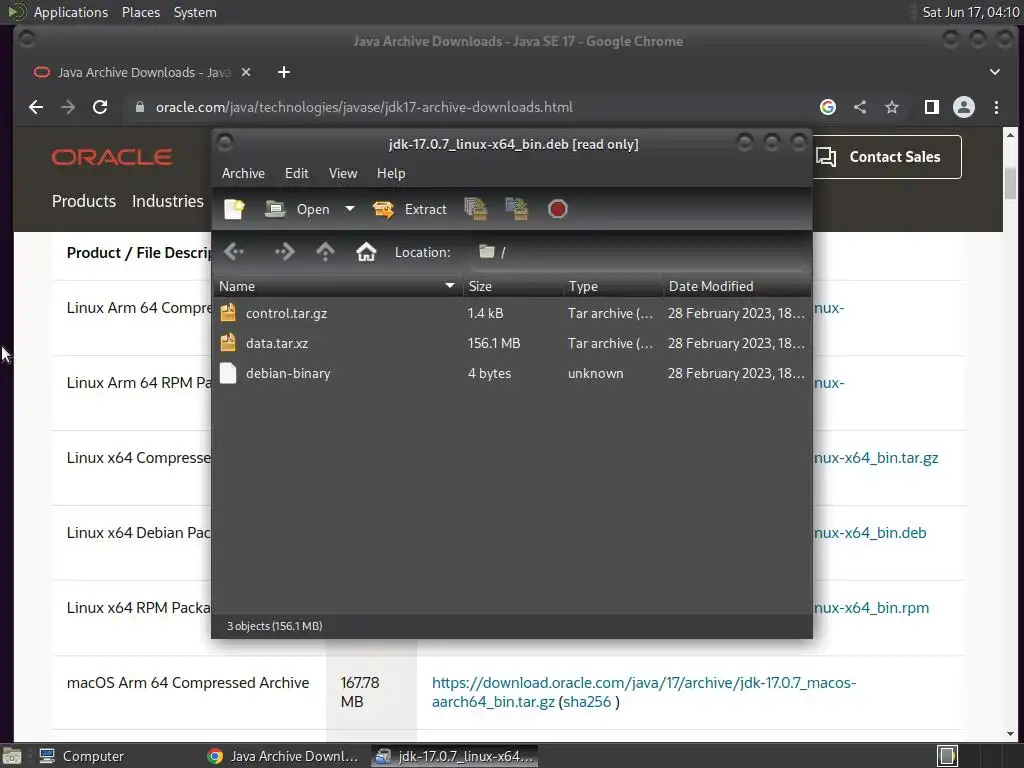Go forward in archive manager location bar
Image resolution: width=1024 pixels, height=768 pixels.
284,252
